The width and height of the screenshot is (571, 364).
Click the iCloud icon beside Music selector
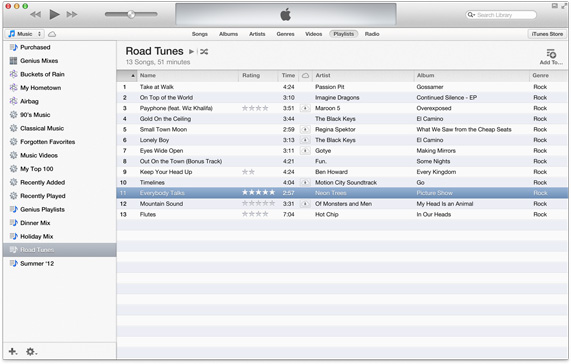pos(52,34)
